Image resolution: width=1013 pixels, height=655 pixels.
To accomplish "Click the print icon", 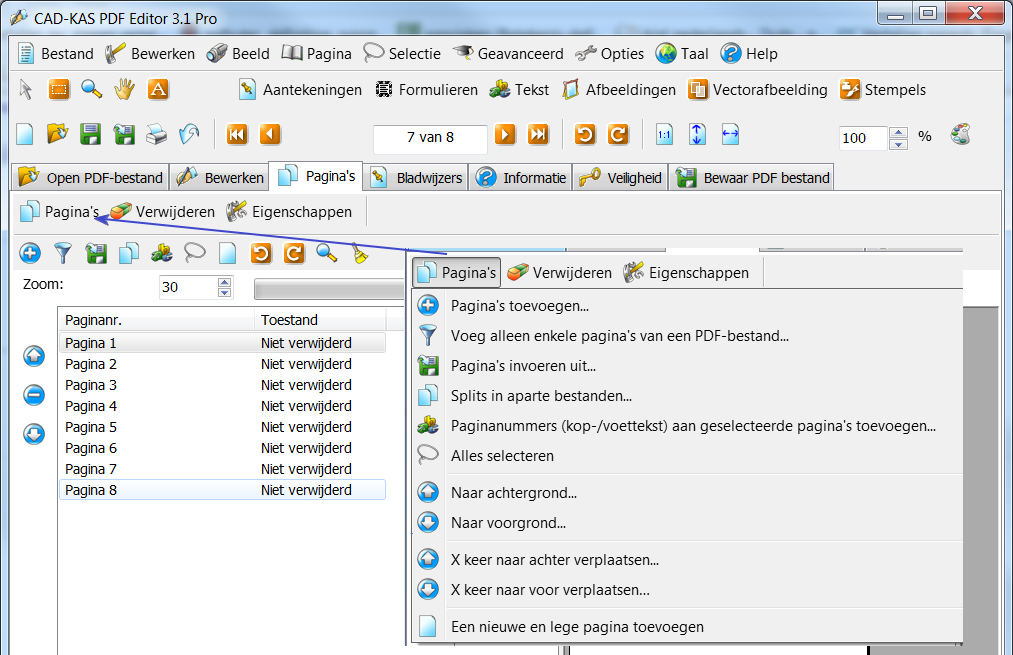I will (x=156, y=135).
